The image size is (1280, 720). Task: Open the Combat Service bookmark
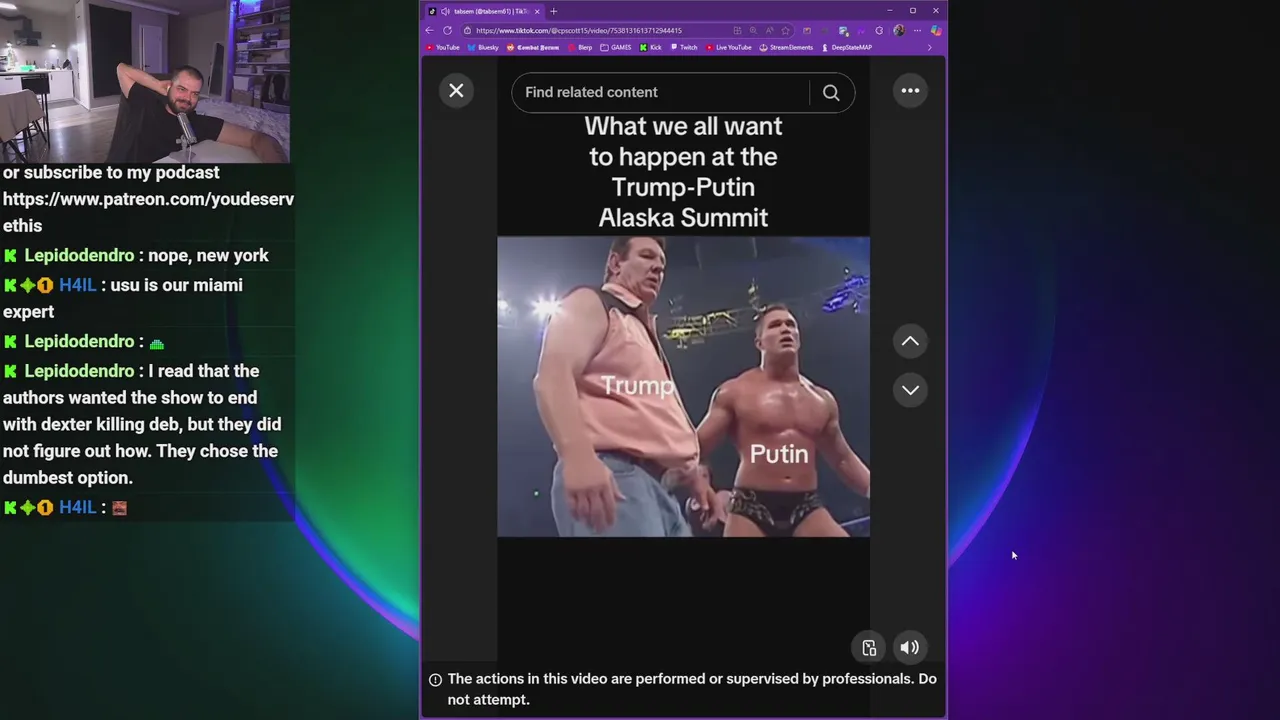[x=533, y=47]
